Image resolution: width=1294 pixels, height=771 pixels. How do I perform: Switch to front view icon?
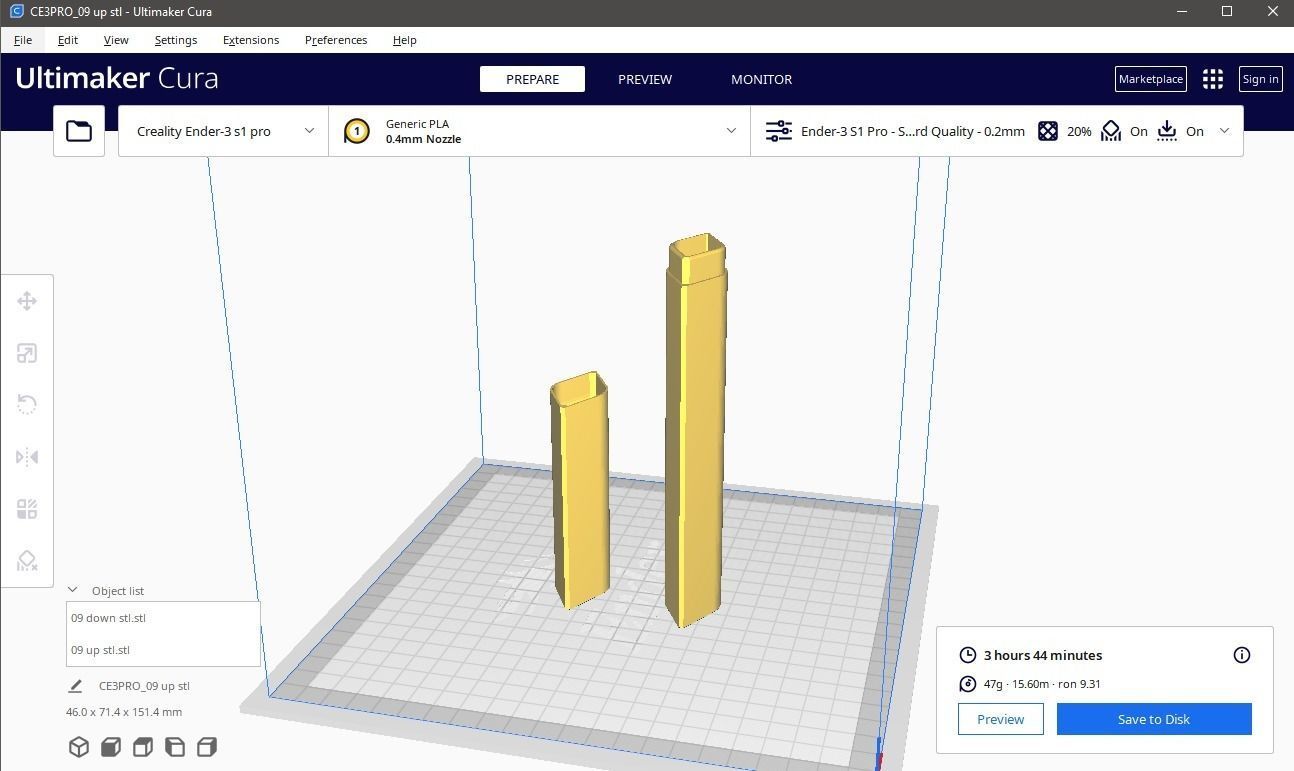pyautogui.click(x=111, y=747)
